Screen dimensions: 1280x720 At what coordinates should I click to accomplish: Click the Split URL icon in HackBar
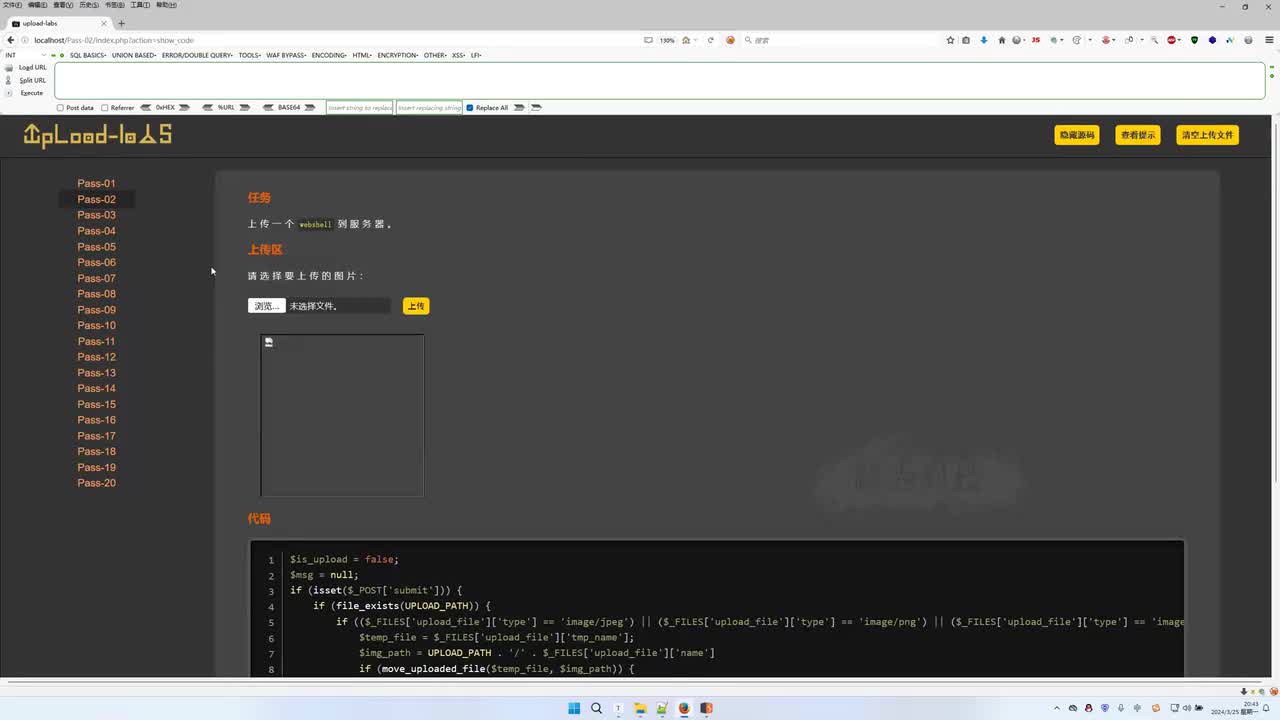(9, 80)
